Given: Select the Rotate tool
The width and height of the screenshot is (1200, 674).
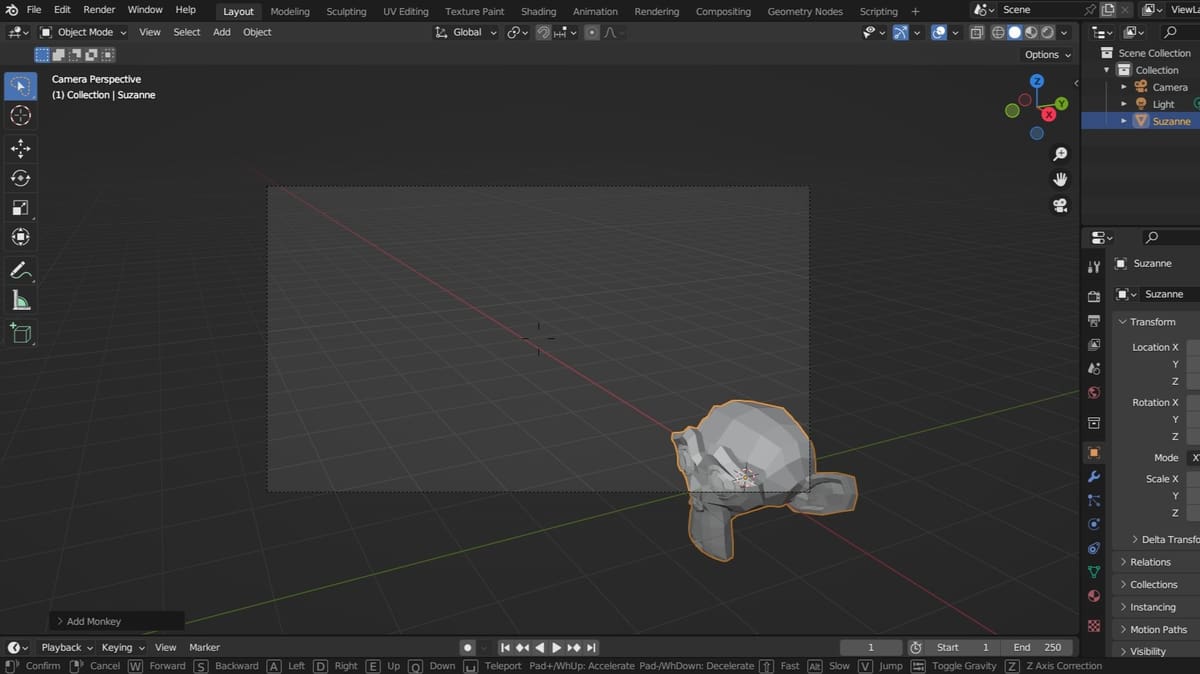Looking at the screenshot, I should click(x=20, y=178).
